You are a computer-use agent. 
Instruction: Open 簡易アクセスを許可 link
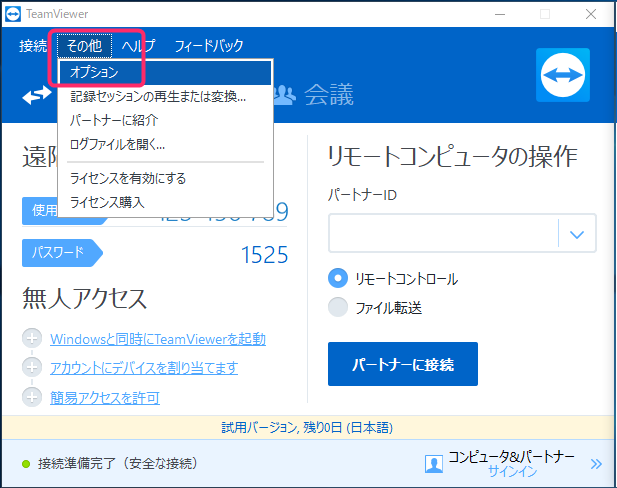(105, 398)
